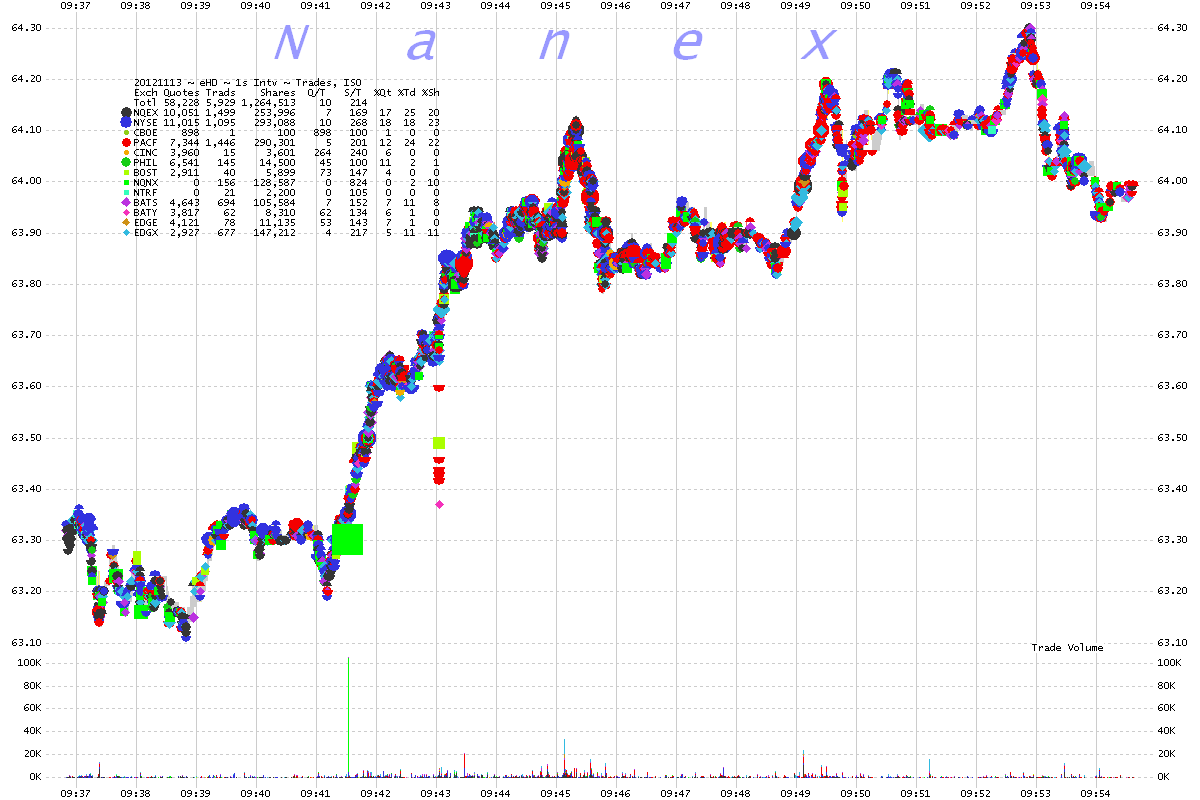Click the 'Totl' row label
This screenshot has height=800, width=1200.
(x=146, y=103)
